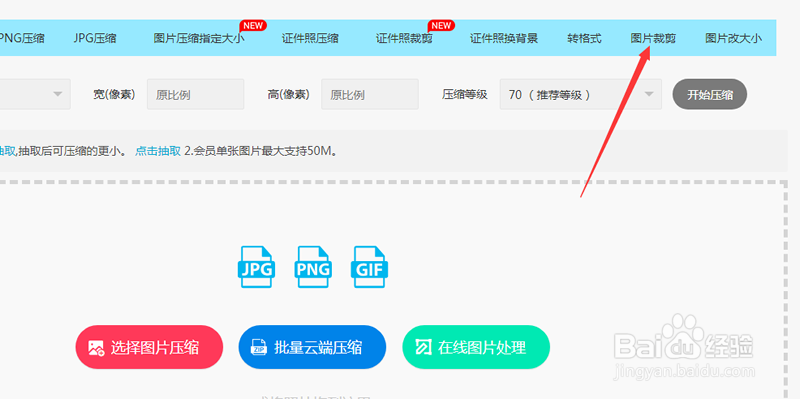The image size is (800, 399).
Task: Click the PNG file format icon
Action: coord(313,267)
